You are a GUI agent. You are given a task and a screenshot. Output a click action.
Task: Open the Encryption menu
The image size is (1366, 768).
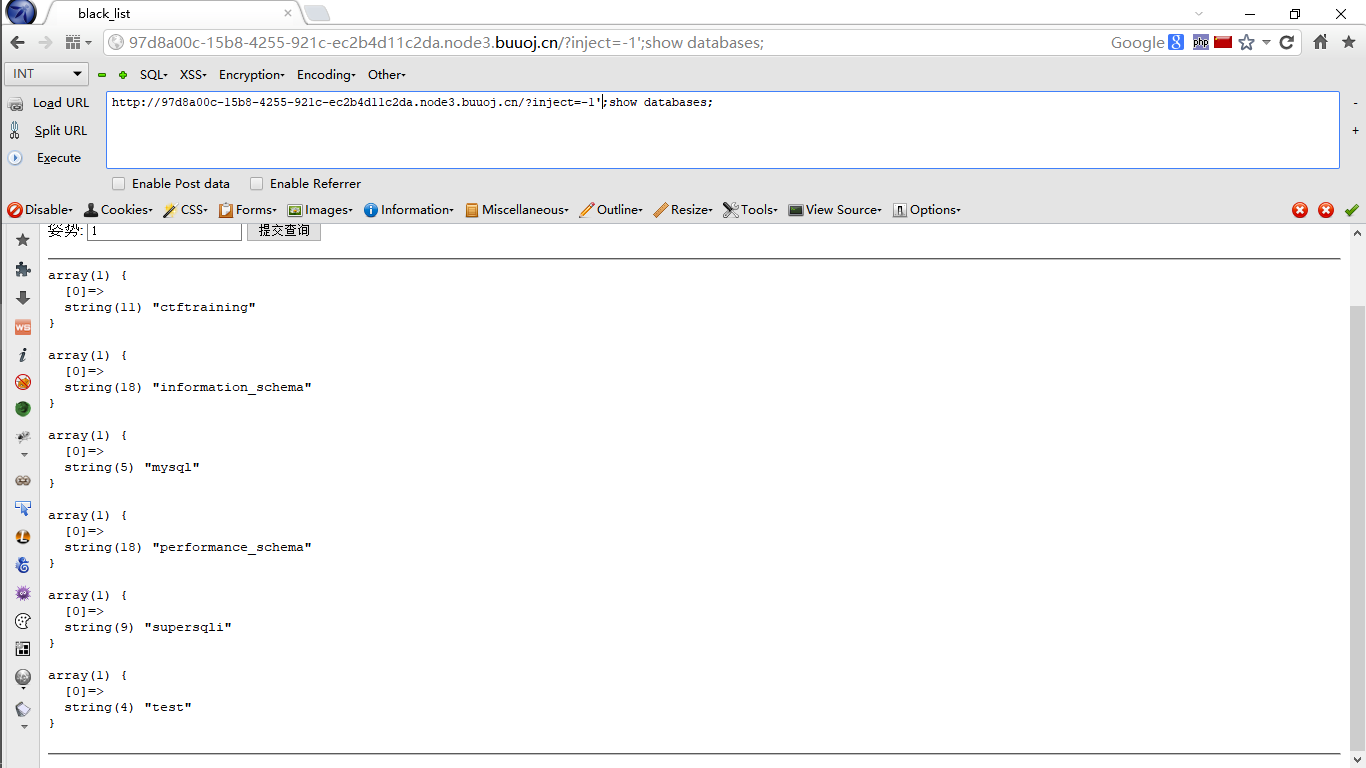coord(252,75)
